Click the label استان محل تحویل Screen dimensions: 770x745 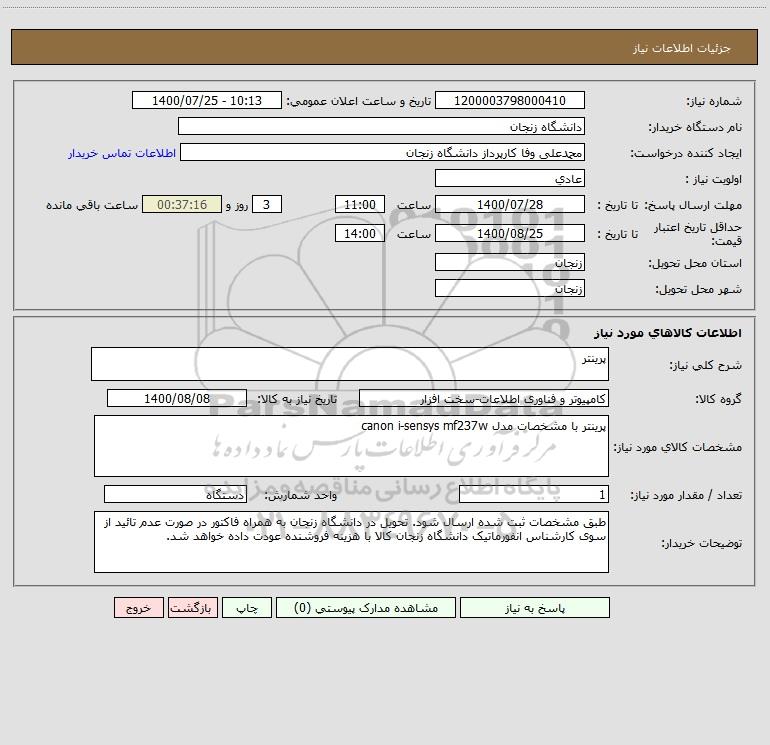click(x=695, y=263)
